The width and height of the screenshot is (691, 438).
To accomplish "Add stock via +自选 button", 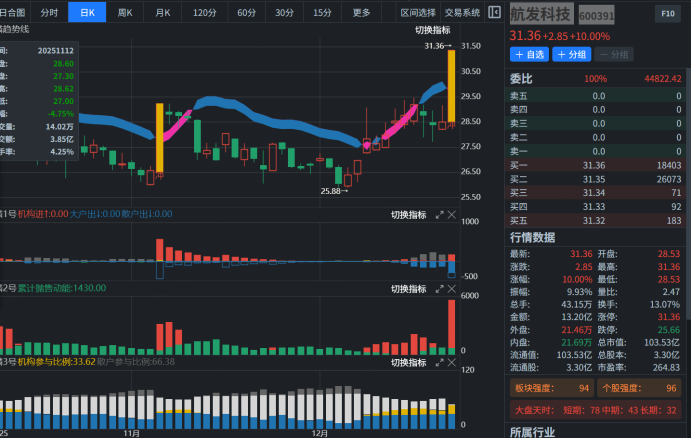I will (531, 54).
